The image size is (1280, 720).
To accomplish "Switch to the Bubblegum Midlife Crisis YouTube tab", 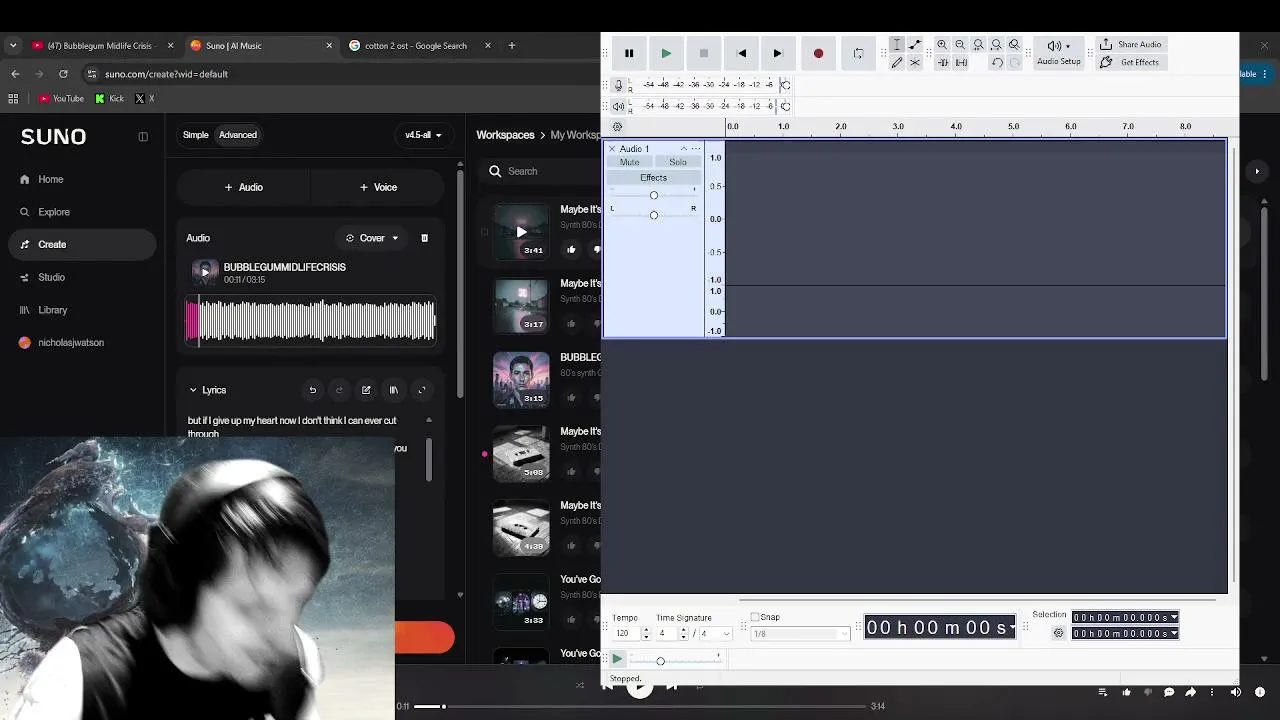I will click(x=103, y=45).
